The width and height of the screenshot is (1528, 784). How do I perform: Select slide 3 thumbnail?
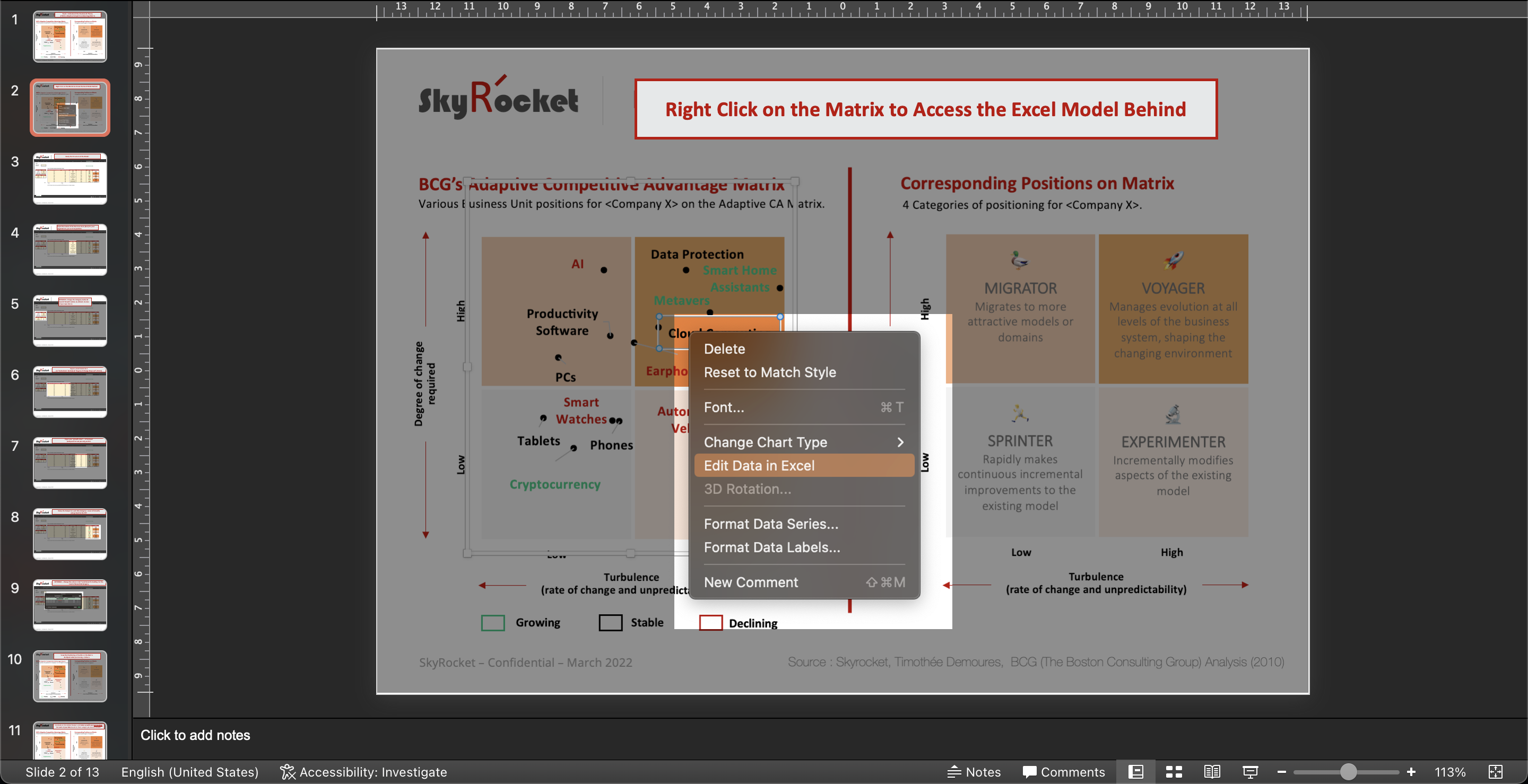70,179
